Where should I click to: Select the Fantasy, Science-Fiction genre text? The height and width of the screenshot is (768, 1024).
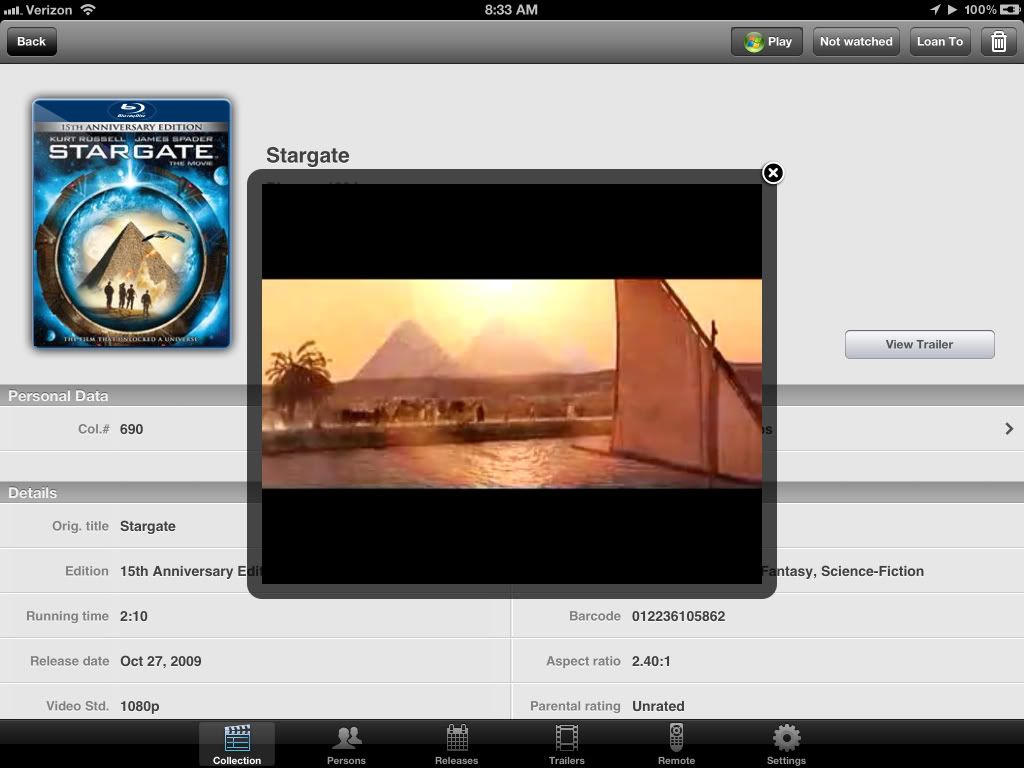pos(842,571)
